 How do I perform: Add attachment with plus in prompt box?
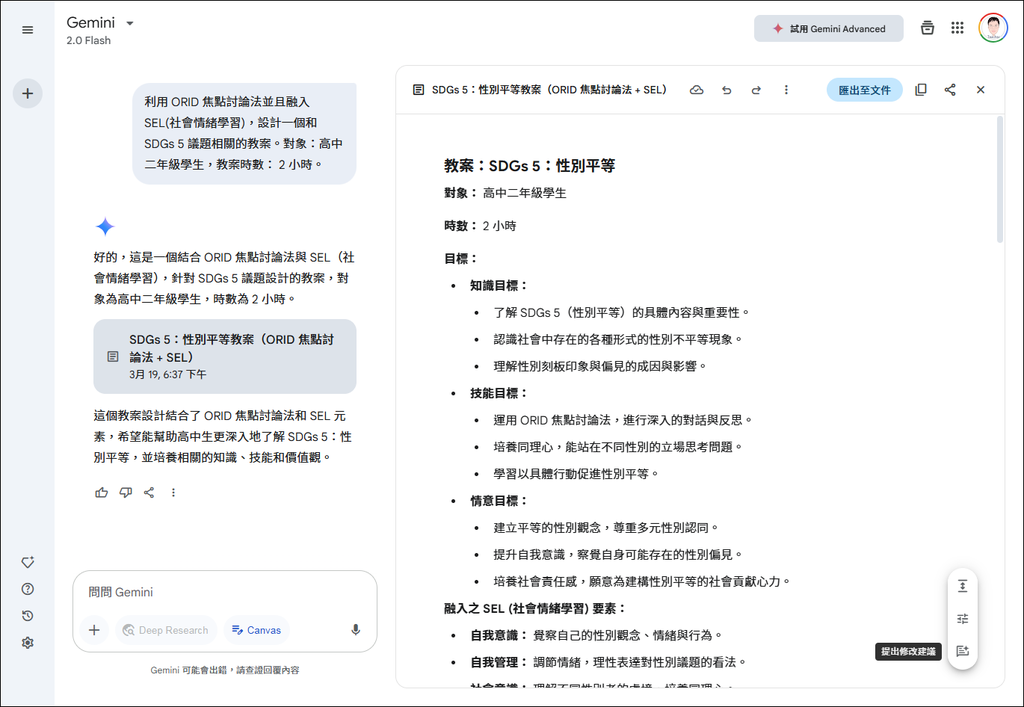pos(94,630)
